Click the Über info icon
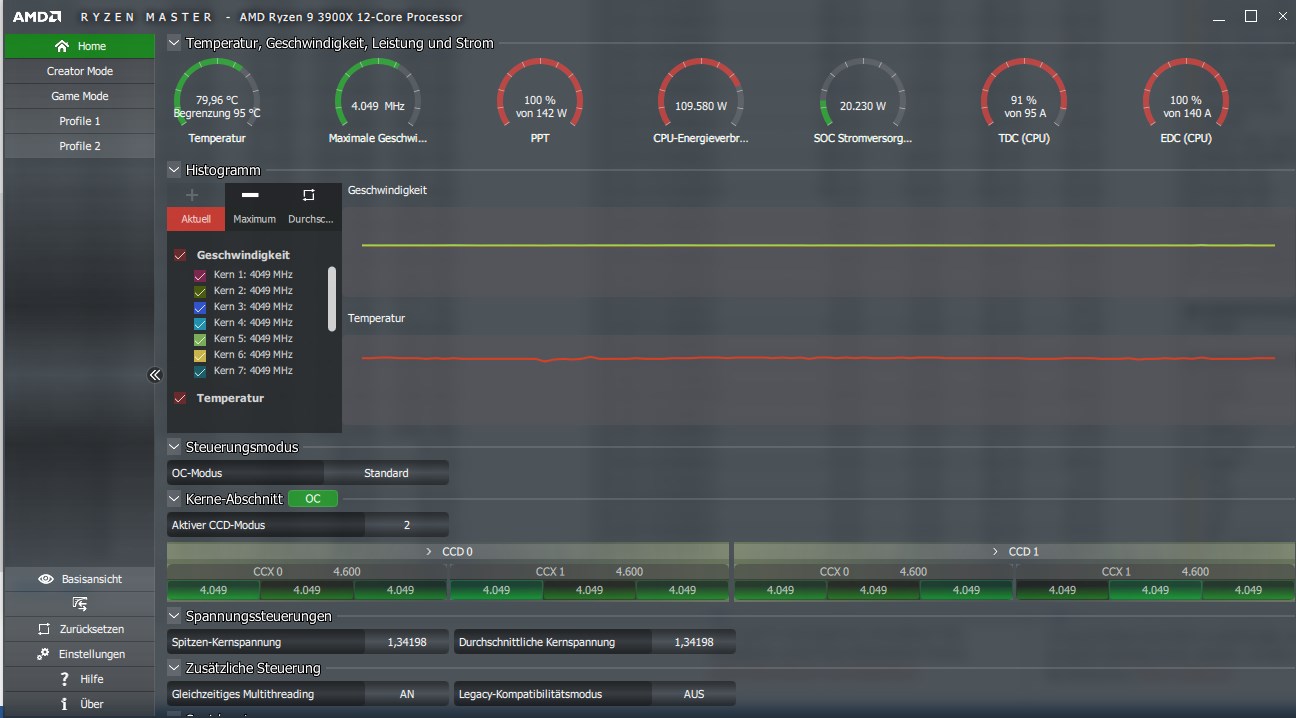 click(x=64, y=704)
